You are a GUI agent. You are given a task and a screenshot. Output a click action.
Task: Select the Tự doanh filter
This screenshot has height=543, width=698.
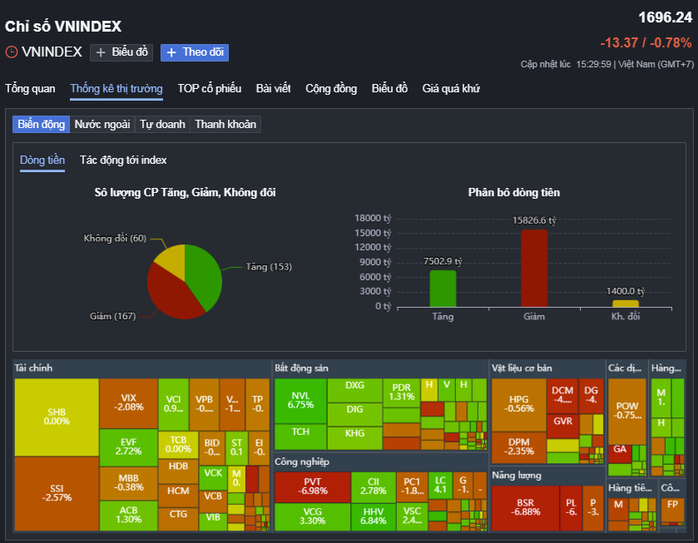(161, 125)
